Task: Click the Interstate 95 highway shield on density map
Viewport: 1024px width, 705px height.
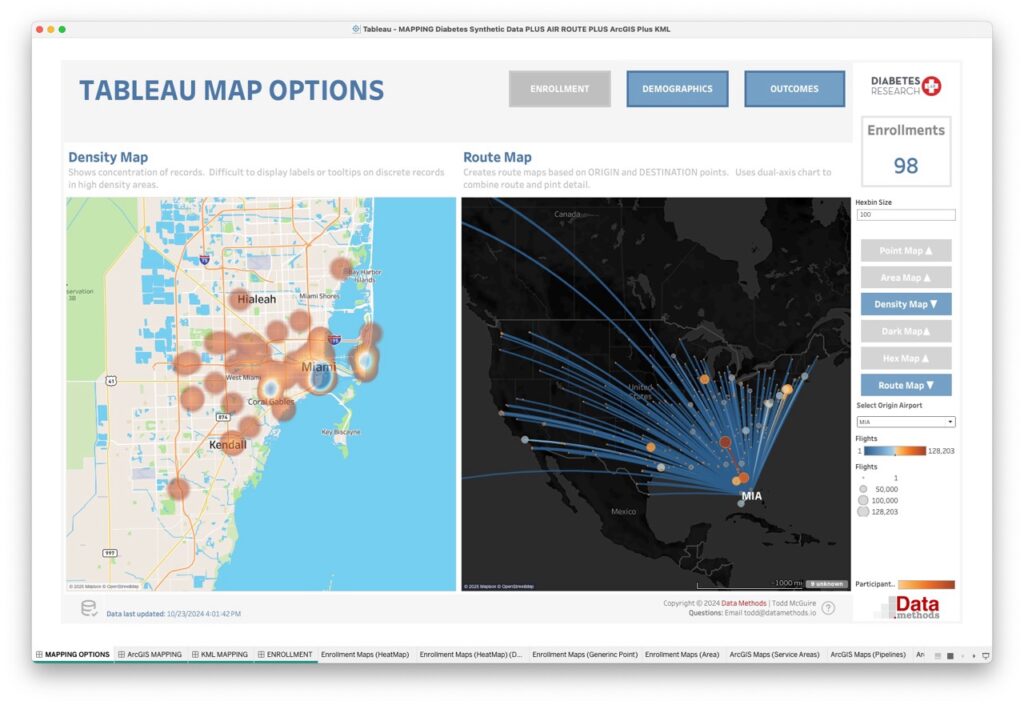Action: pos(203,259)
